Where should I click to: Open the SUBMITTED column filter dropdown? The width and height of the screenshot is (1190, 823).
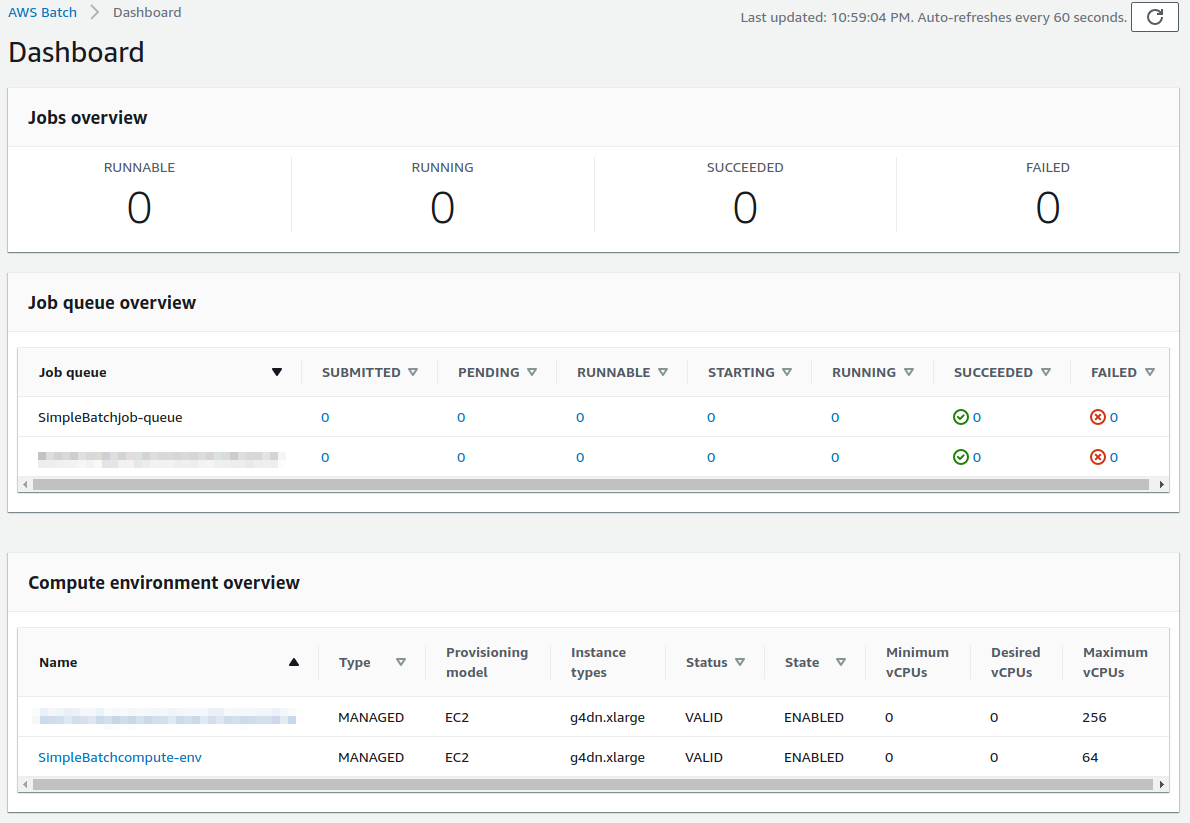tap(413, 371)
